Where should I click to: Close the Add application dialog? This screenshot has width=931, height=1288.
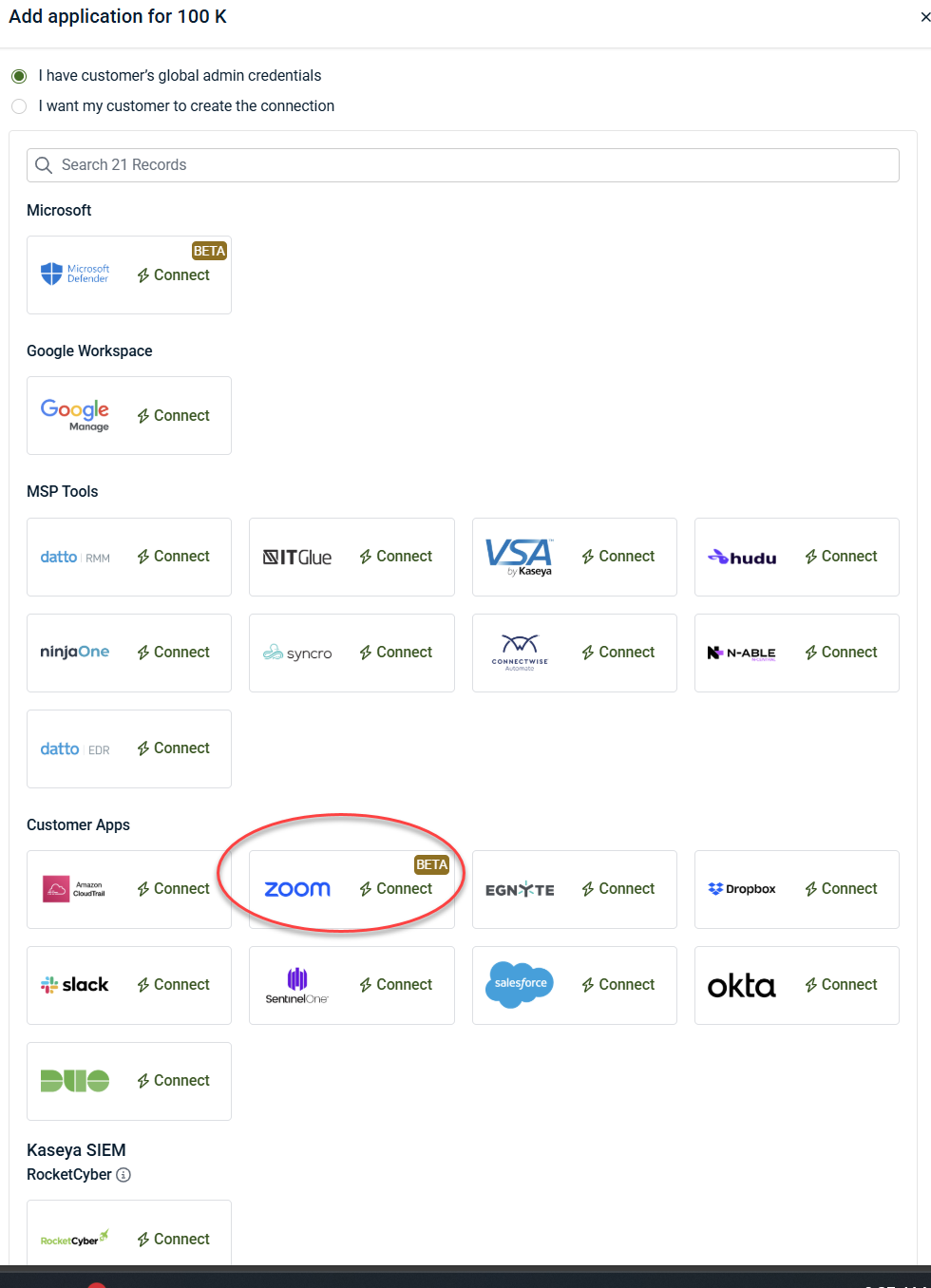click(x=924, y=17)
